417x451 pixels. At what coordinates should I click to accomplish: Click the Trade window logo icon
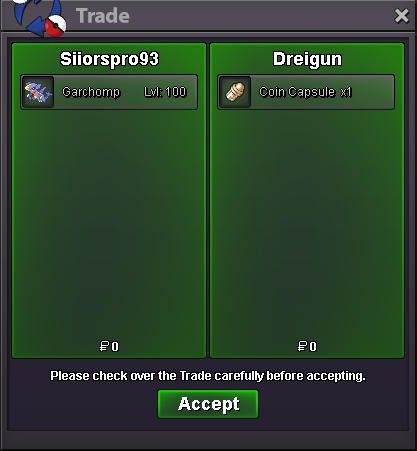(39, 17)
